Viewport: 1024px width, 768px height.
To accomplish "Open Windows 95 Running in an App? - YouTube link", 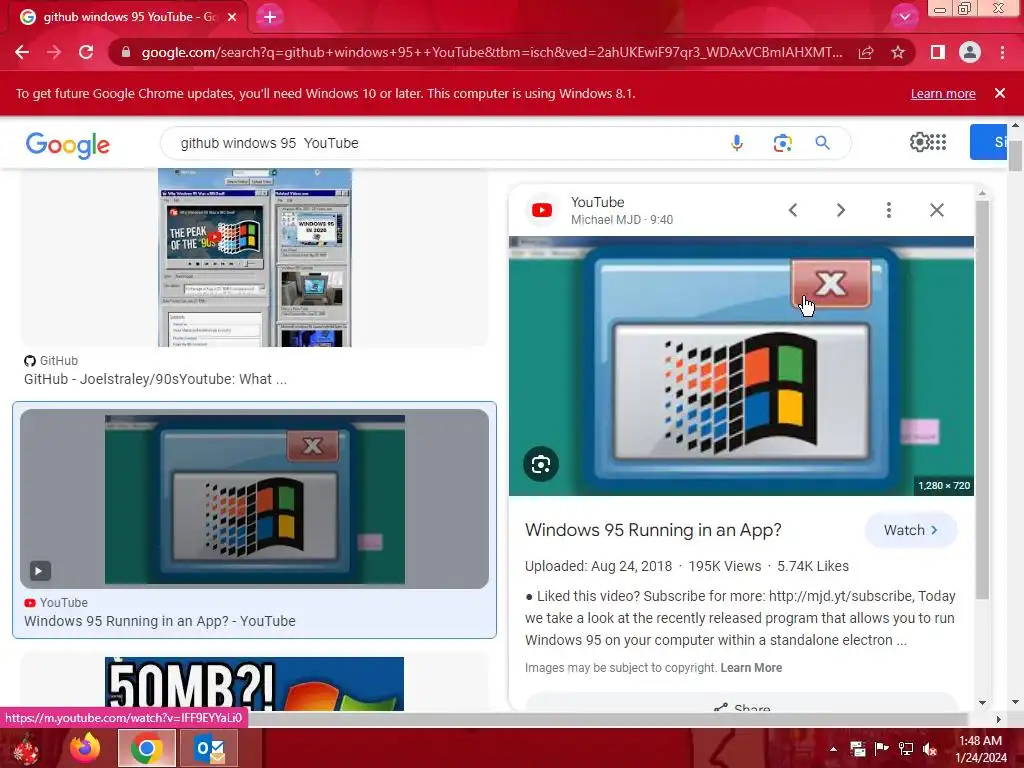I will [159, 621].
